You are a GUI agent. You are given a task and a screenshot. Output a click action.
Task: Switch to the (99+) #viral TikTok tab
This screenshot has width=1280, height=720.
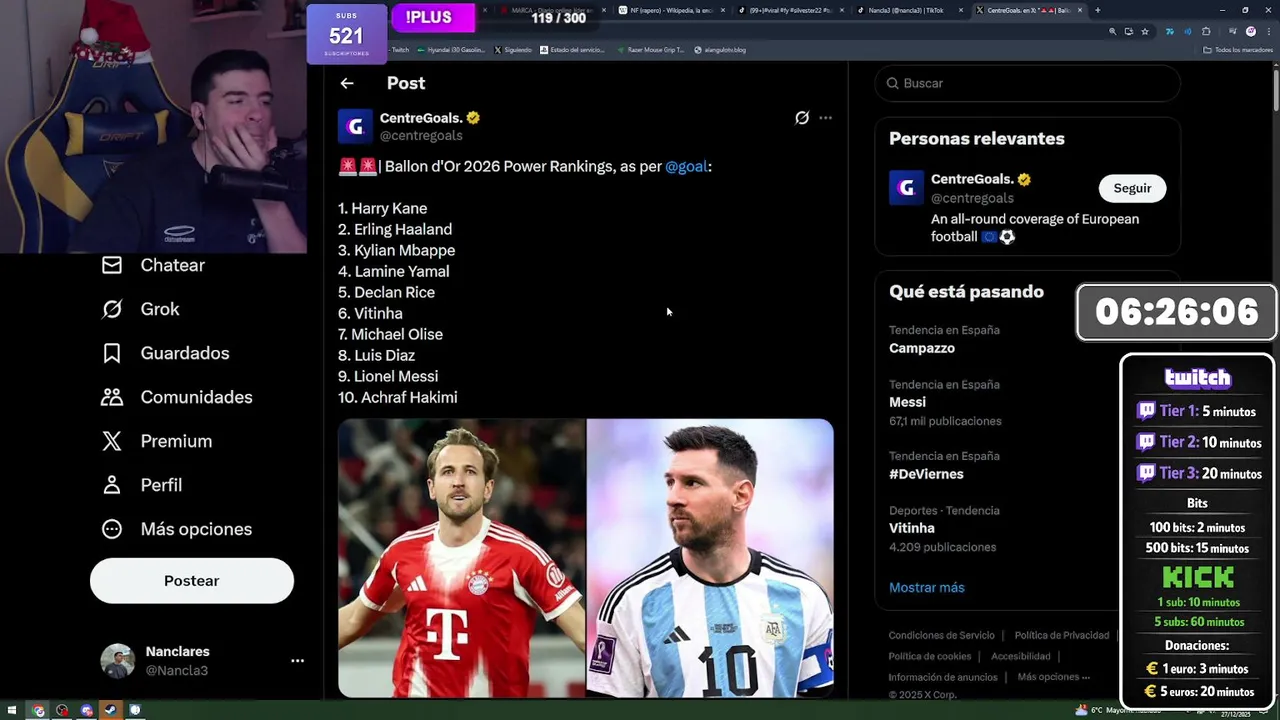click(x=790, y=10)
